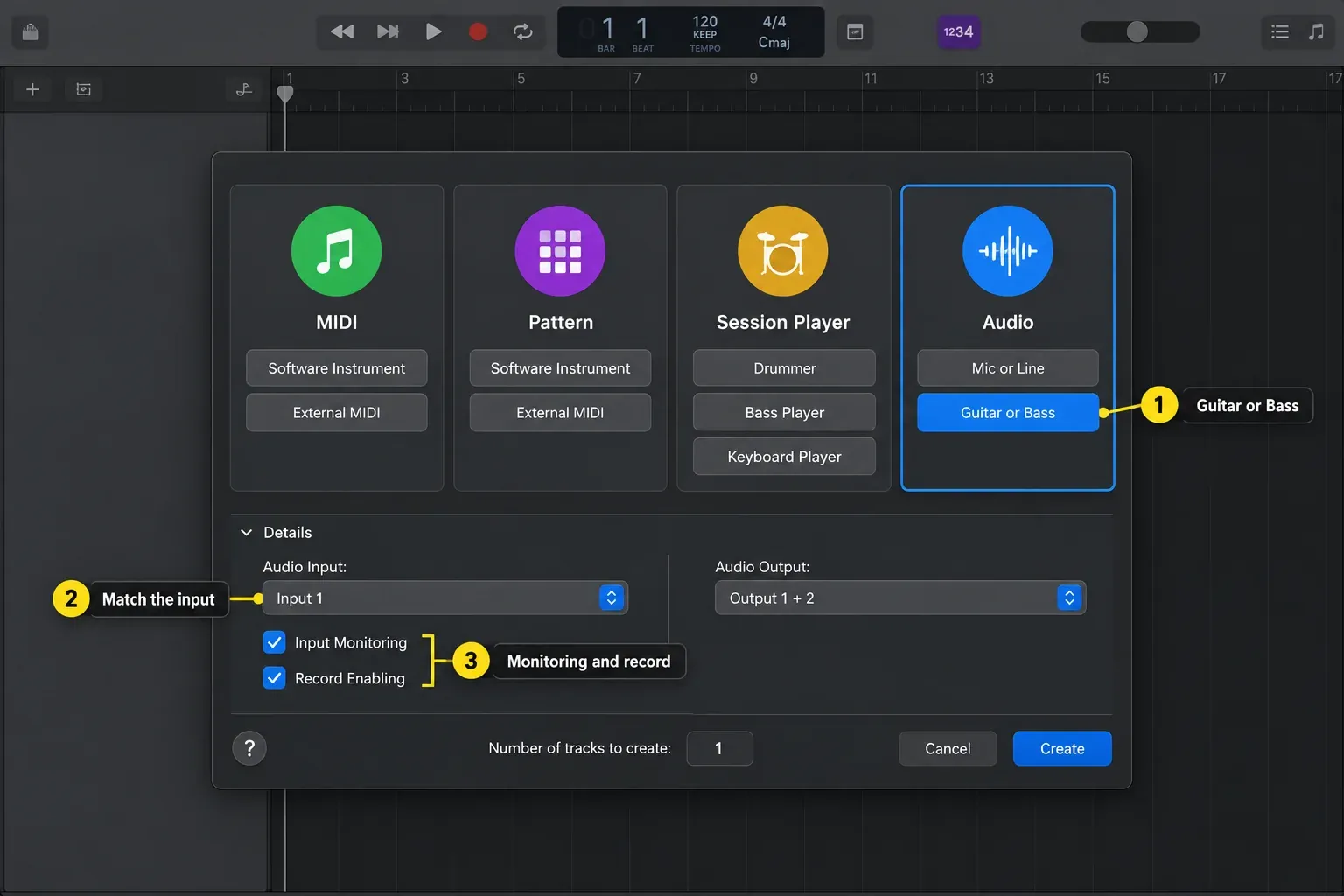This screenshot has height=896, width=1344.
Task: Rewind to the project start
Action: pyautogui.click(x=342, y=32)
